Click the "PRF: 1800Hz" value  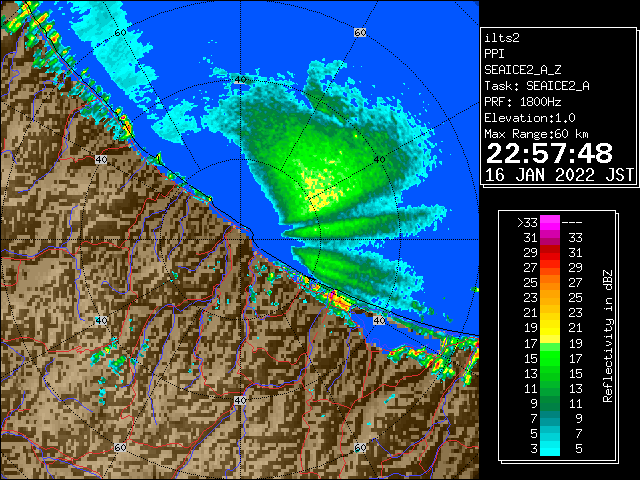(523, 102)
